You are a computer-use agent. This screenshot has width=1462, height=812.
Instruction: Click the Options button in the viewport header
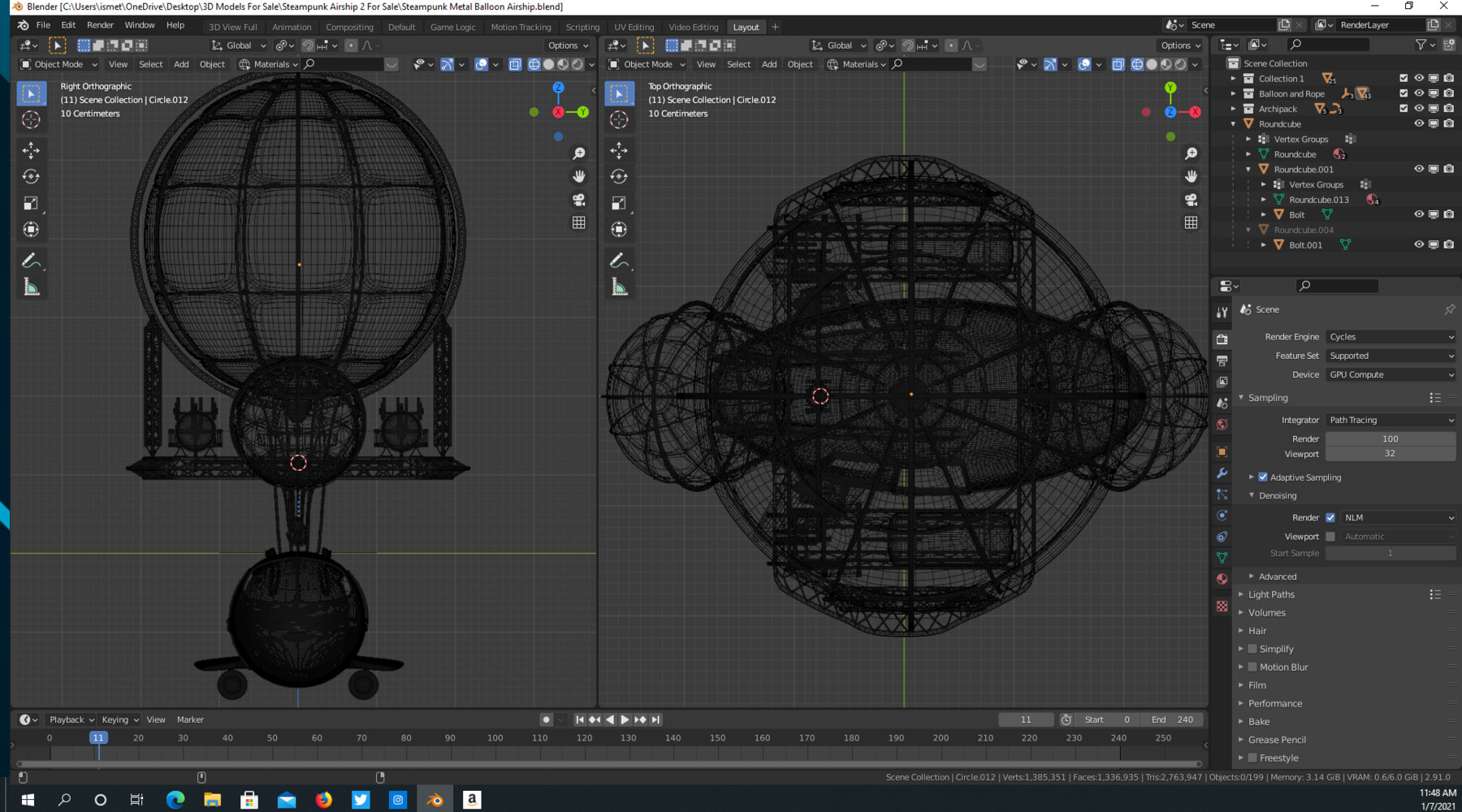567,45
